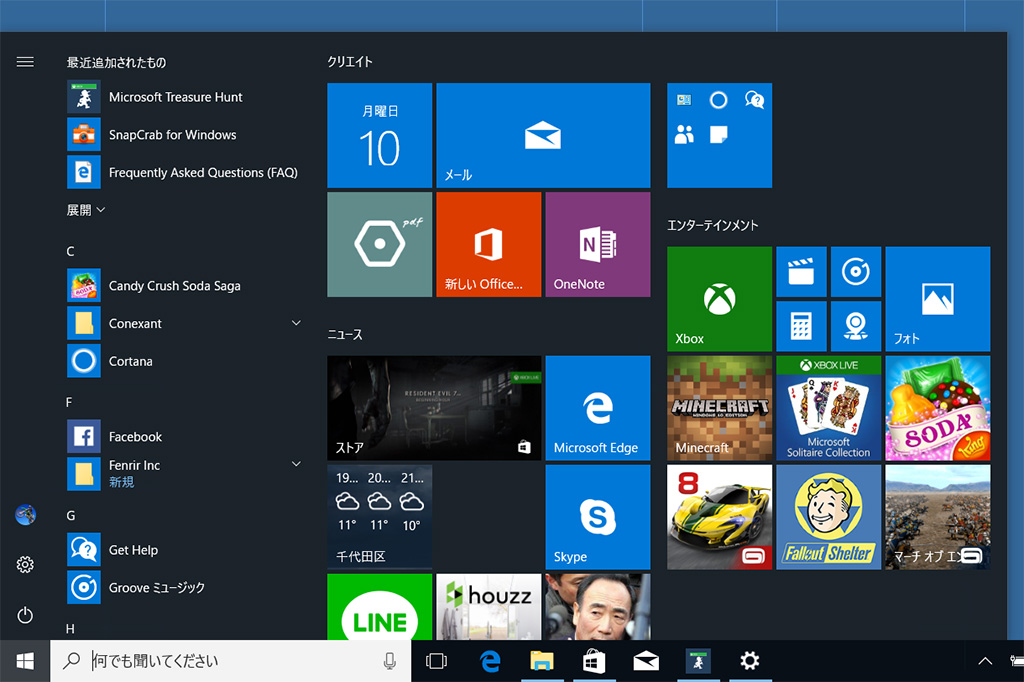Select Groove ミュージック in app list

[156, 588]
